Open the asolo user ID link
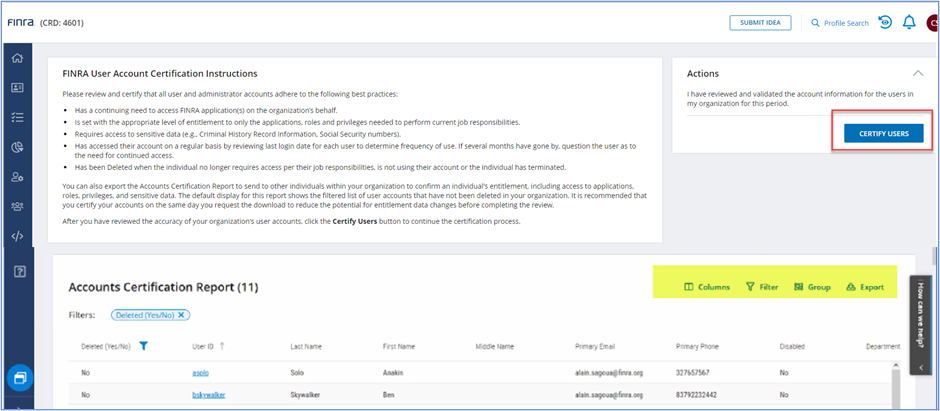 click(x=200, y=372)
